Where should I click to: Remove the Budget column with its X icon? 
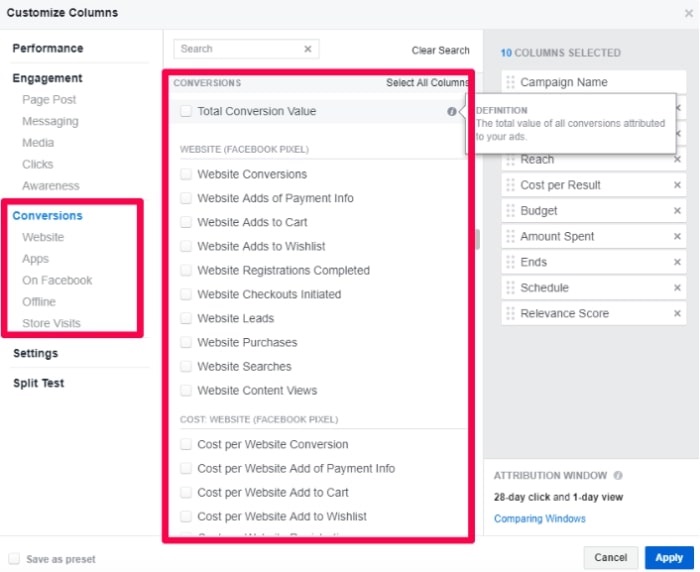[677, 210]
